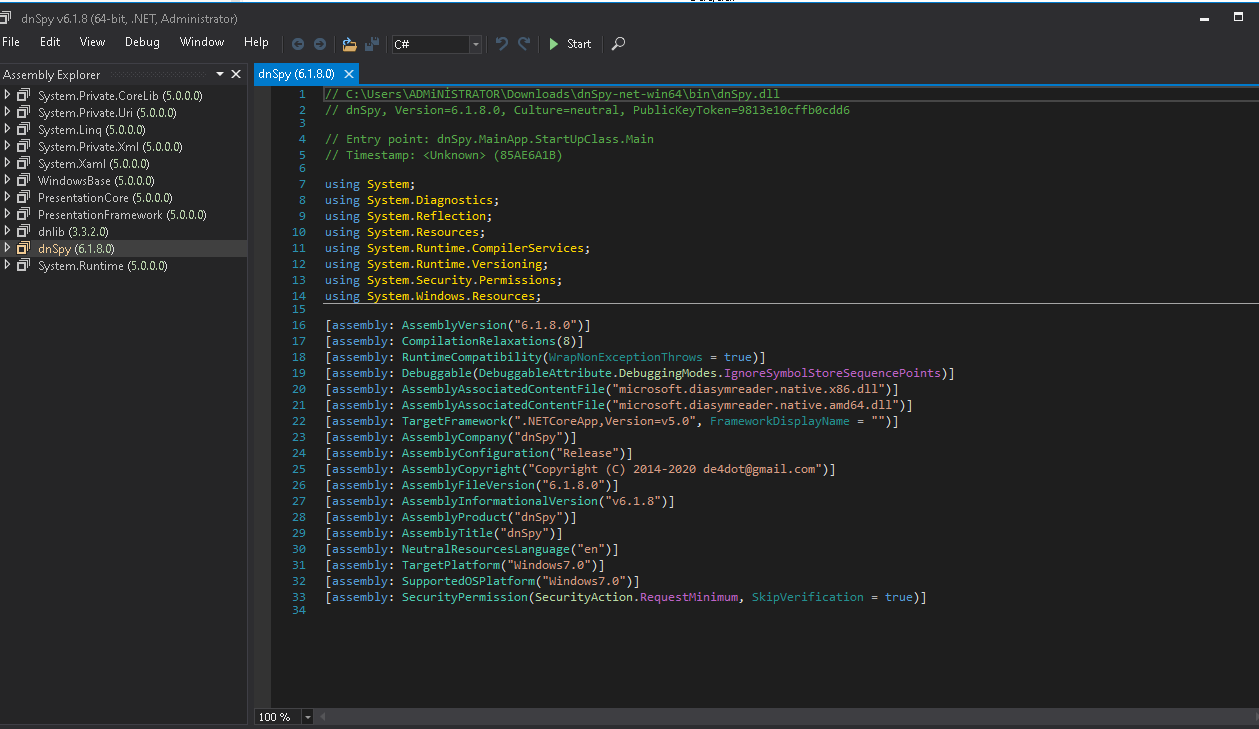Screen dimensions: 1259x729
Task: Open the Window menu
Action: coord(202,42)
